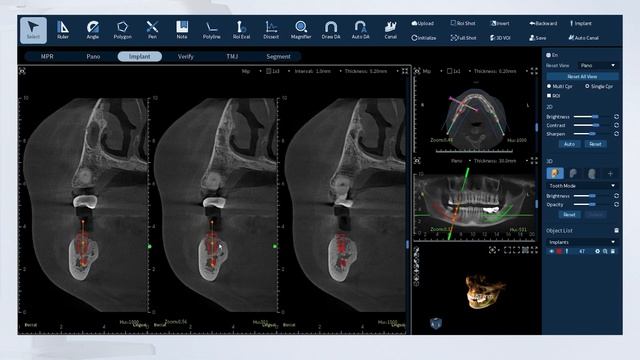This screenshot has width=640, height=360.
Task: Click the Implant placement tool
Action: [x=580, y=23]
